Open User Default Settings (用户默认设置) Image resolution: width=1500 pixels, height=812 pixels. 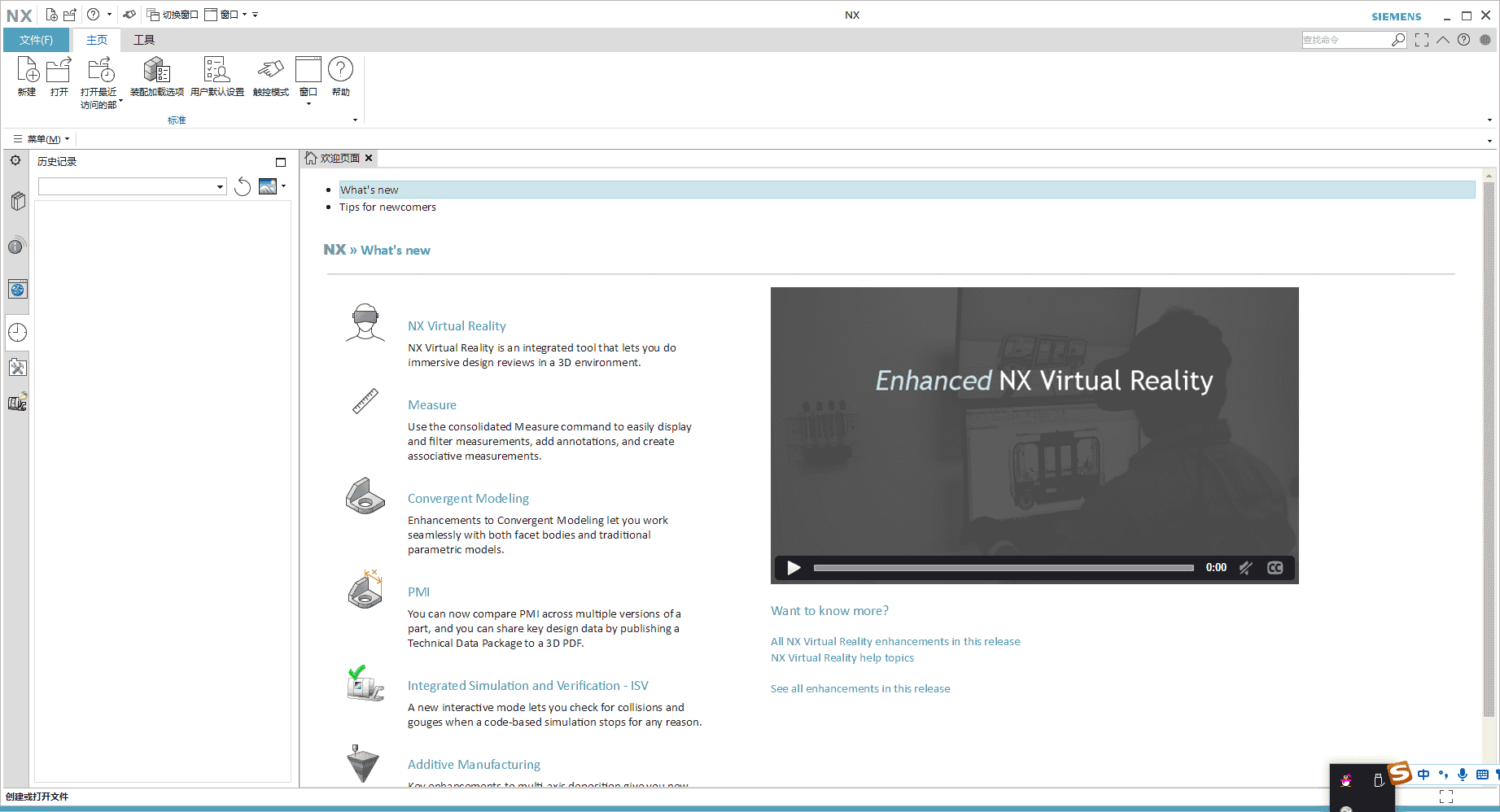coord(216,71)
